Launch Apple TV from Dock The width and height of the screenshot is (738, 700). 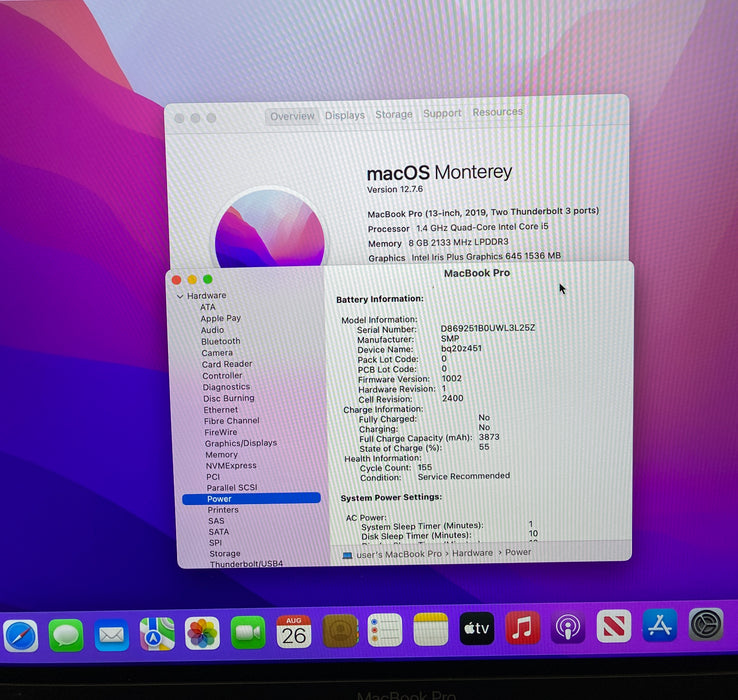[x=477, y=628]
